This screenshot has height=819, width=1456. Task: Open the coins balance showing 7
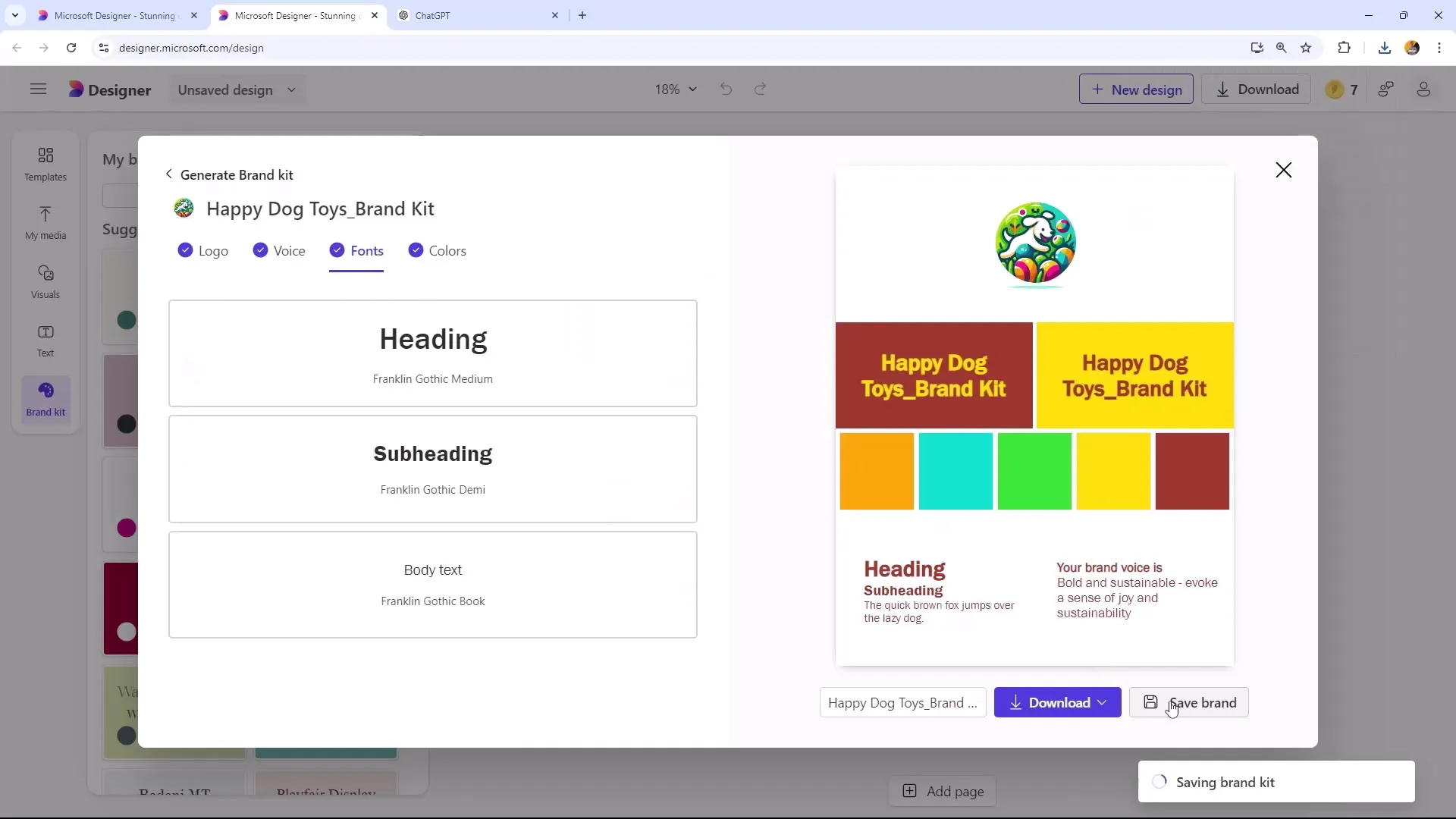pos(1341,89)
